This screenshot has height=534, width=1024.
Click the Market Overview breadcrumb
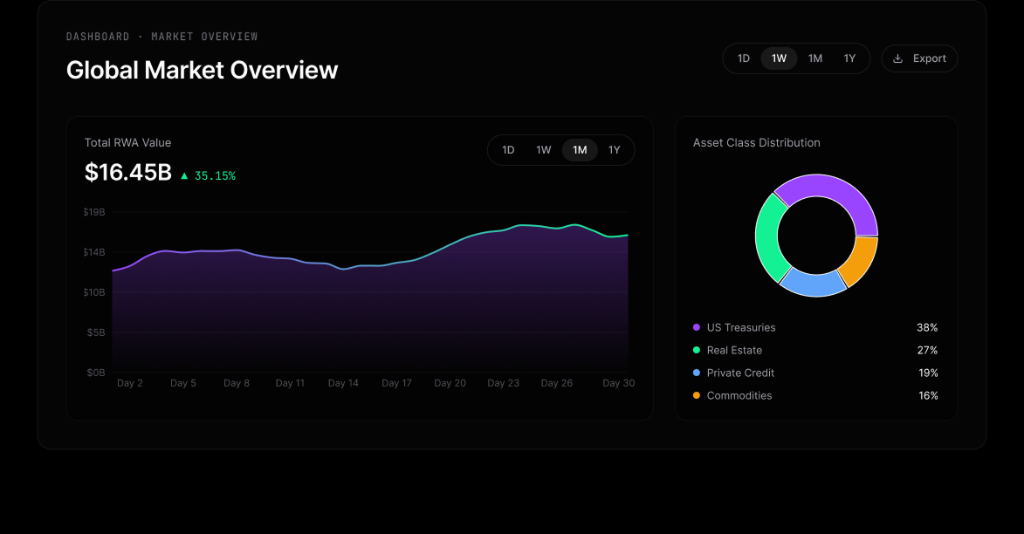click(x=204, y=37)
